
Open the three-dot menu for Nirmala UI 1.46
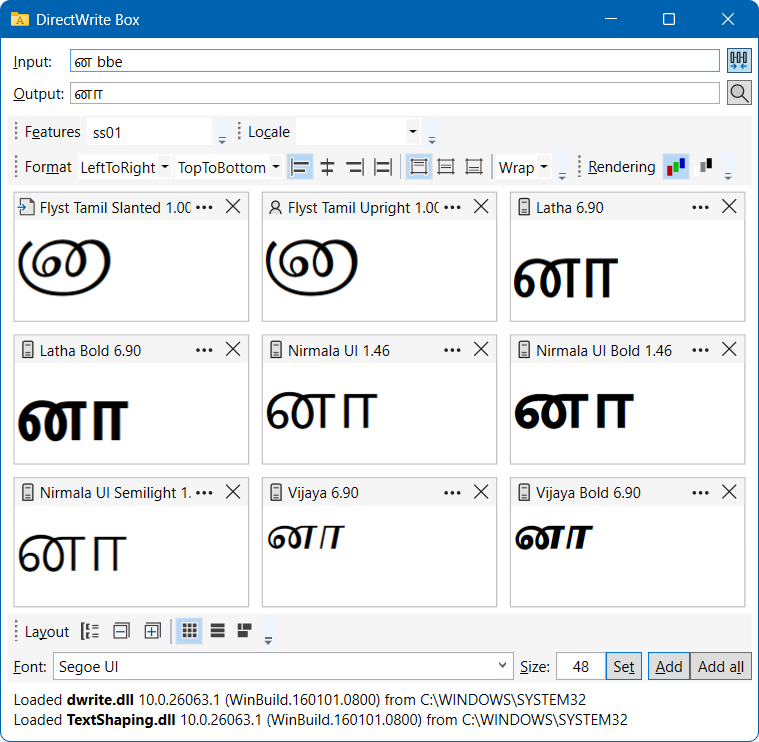453,350
